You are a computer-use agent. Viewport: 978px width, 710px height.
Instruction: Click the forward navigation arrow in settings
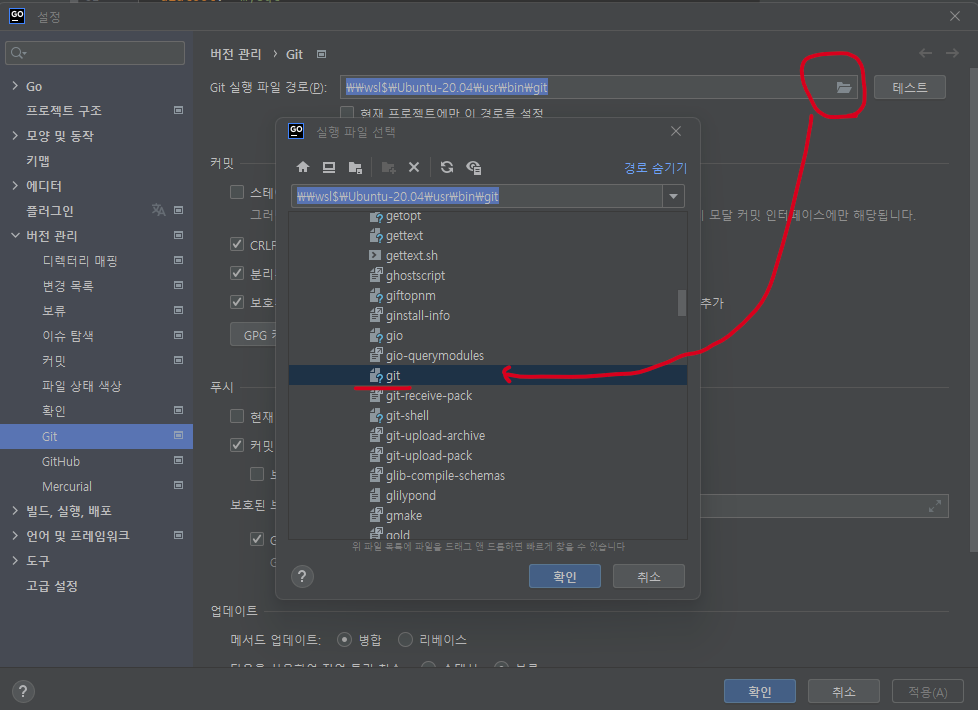952,54
